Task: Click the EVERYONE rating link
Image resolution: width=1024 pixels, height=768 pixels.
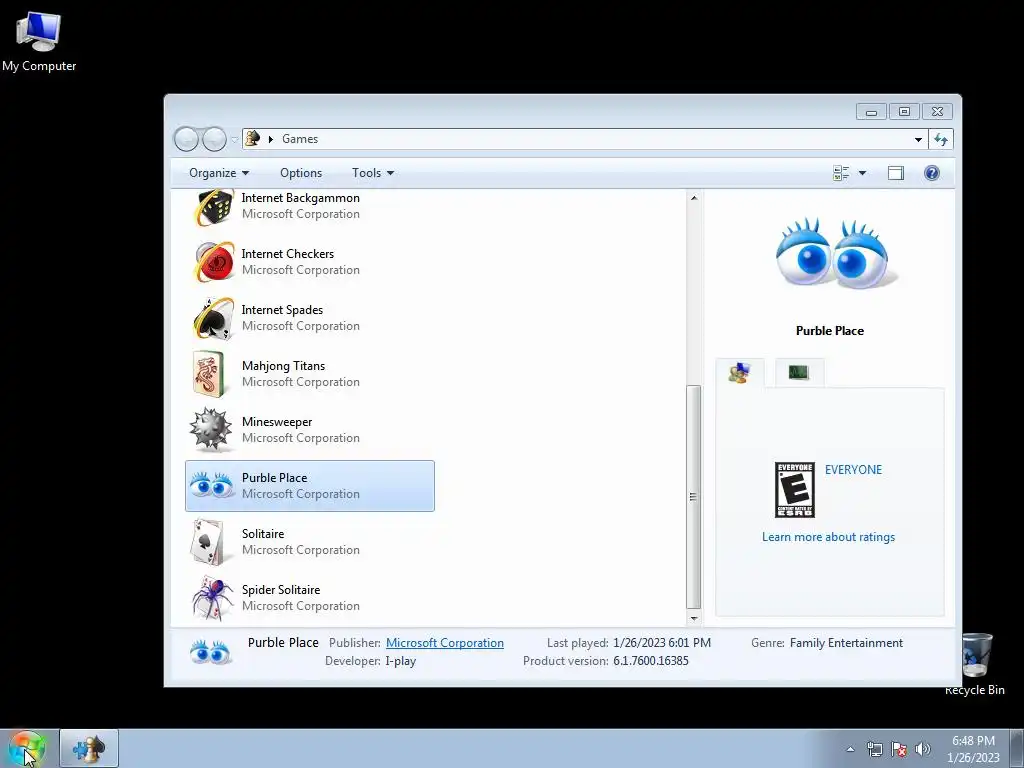Action: 853,470
